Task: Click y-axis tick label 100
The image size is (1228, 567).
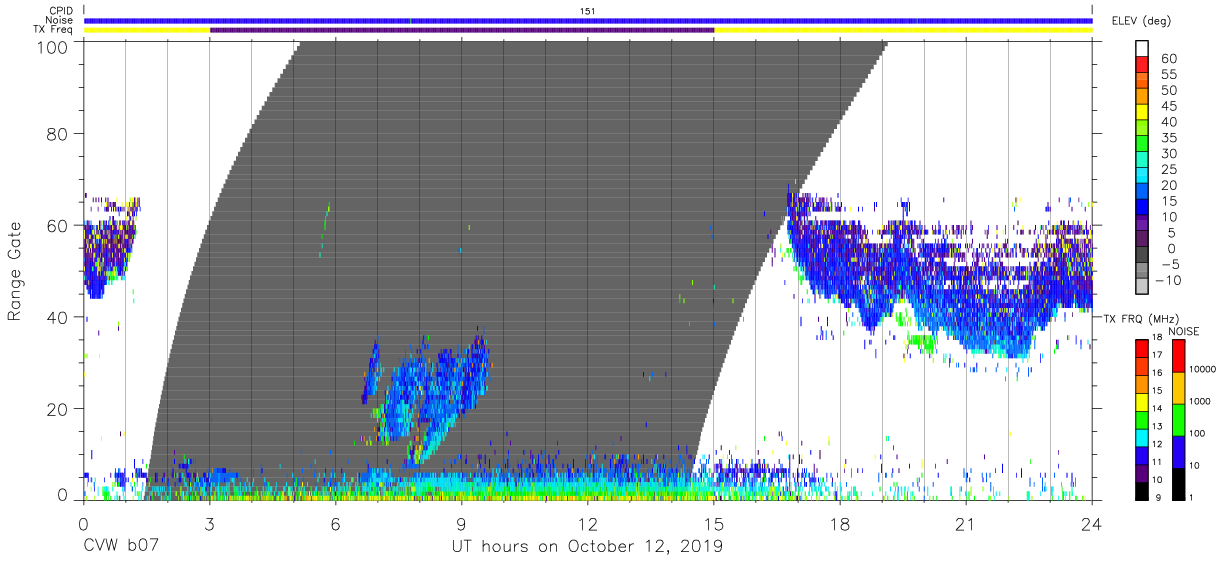Action: click(53, 47)
